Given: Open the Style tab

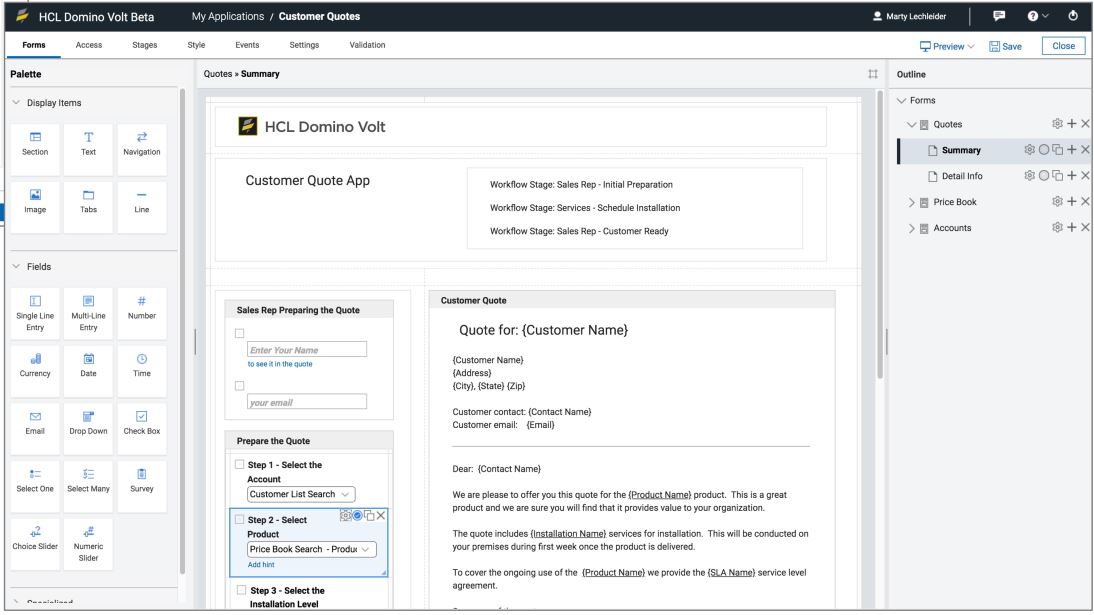Looking at the screenshot, I should (x=196, y=45).
